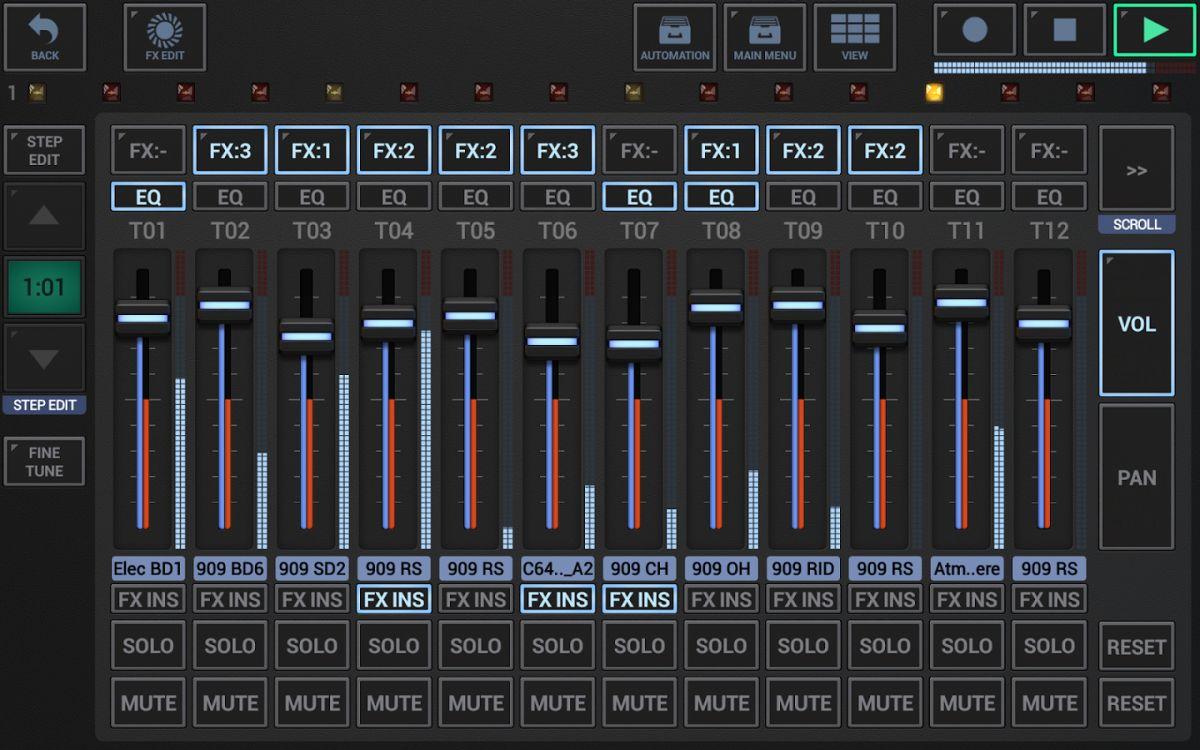Select the 909 RID sample label

click(804, 568)
